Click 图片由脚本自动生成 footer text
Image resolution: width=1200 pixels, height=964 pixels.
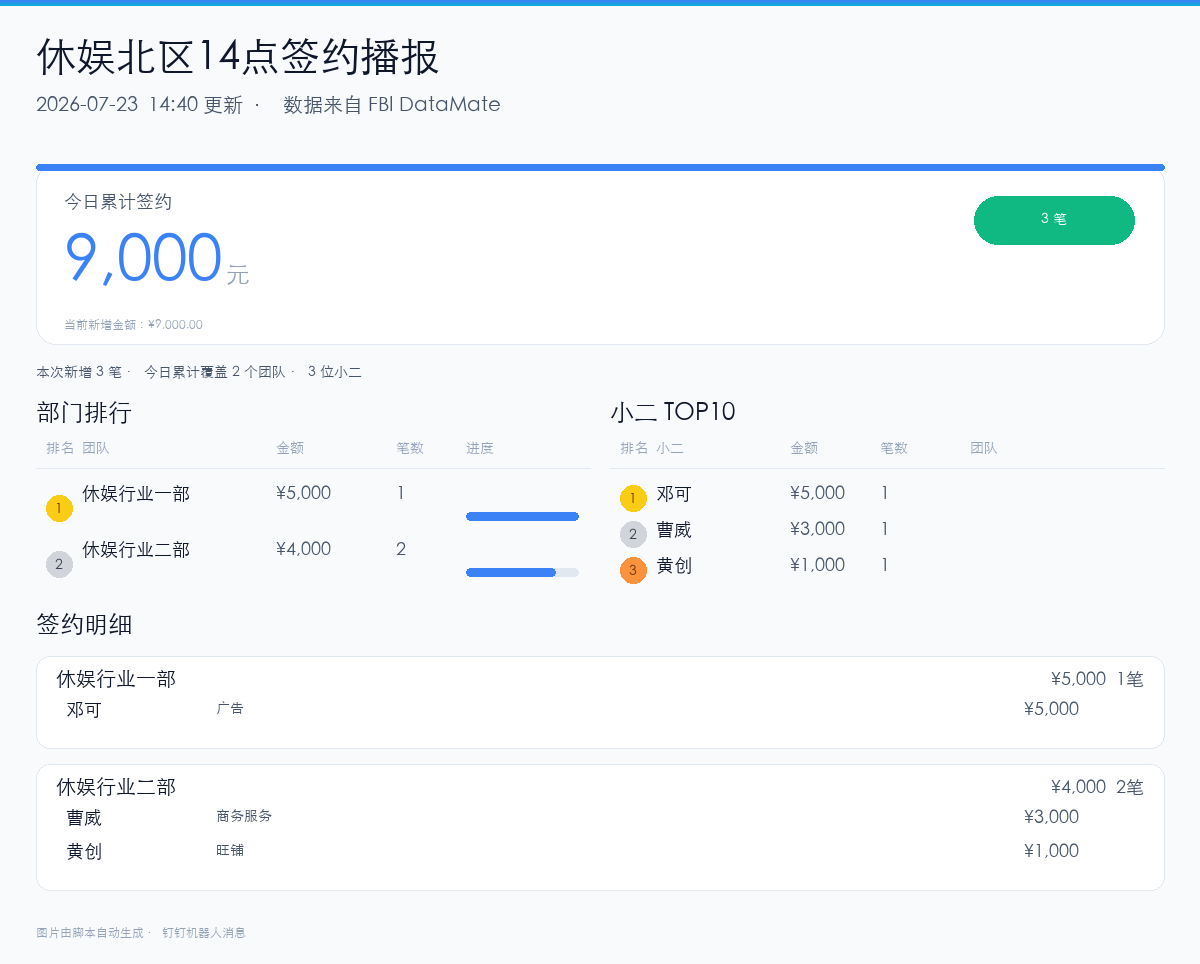coord(90,933)
